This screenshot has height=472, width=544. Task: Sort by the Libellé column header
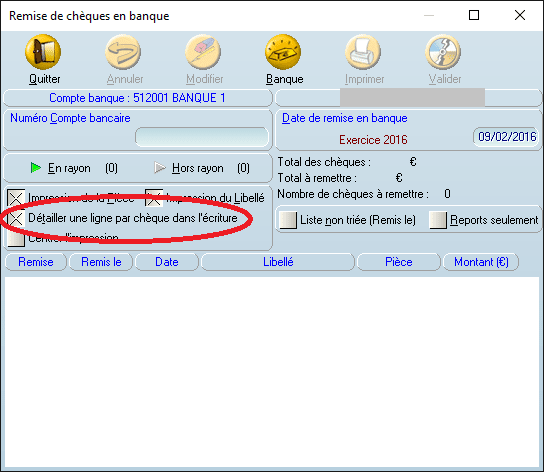(x=278, y=262)
